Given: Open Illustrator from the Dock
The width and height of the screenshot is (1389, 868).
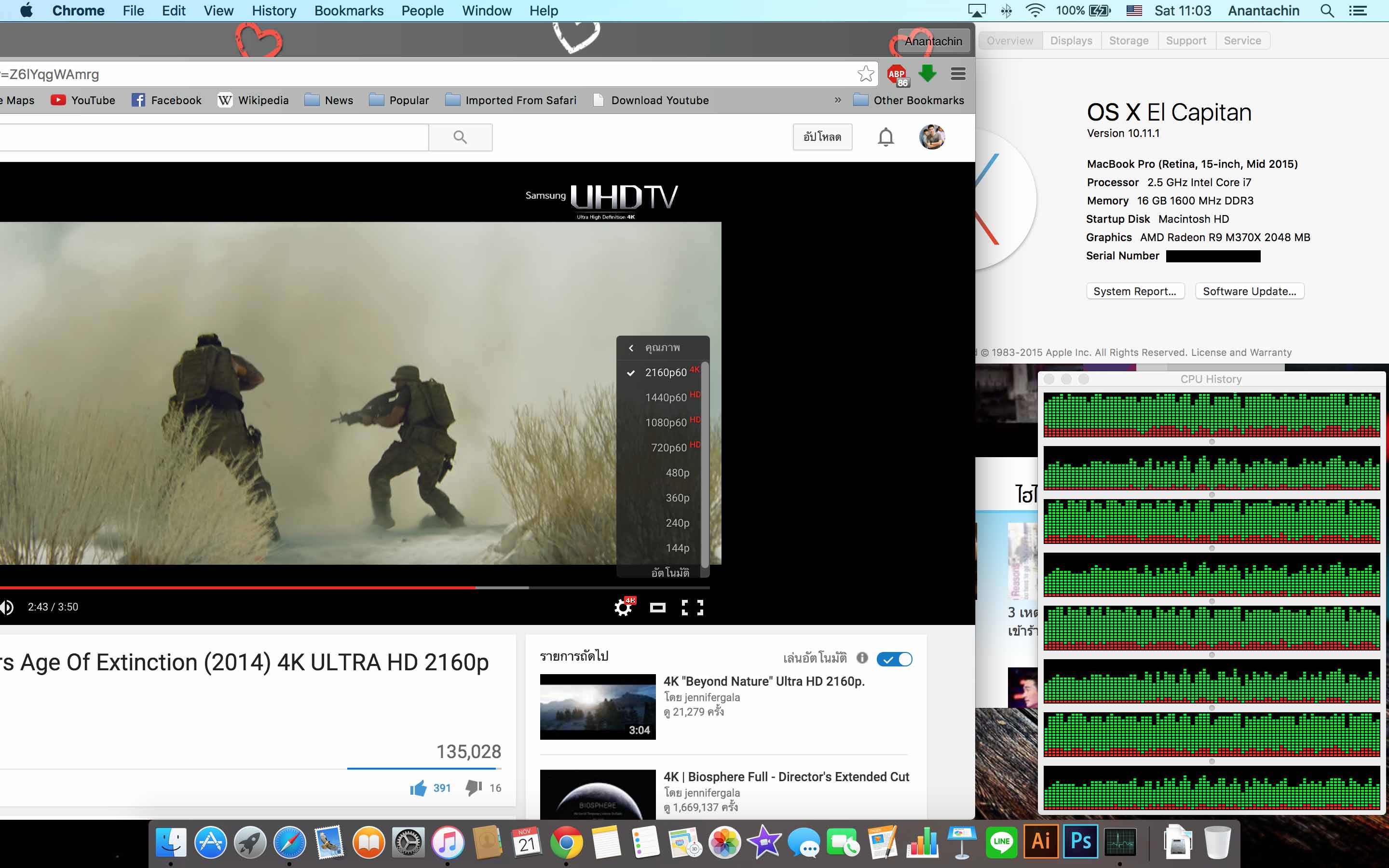Looking at the screenshot, I should [1041, 841].
